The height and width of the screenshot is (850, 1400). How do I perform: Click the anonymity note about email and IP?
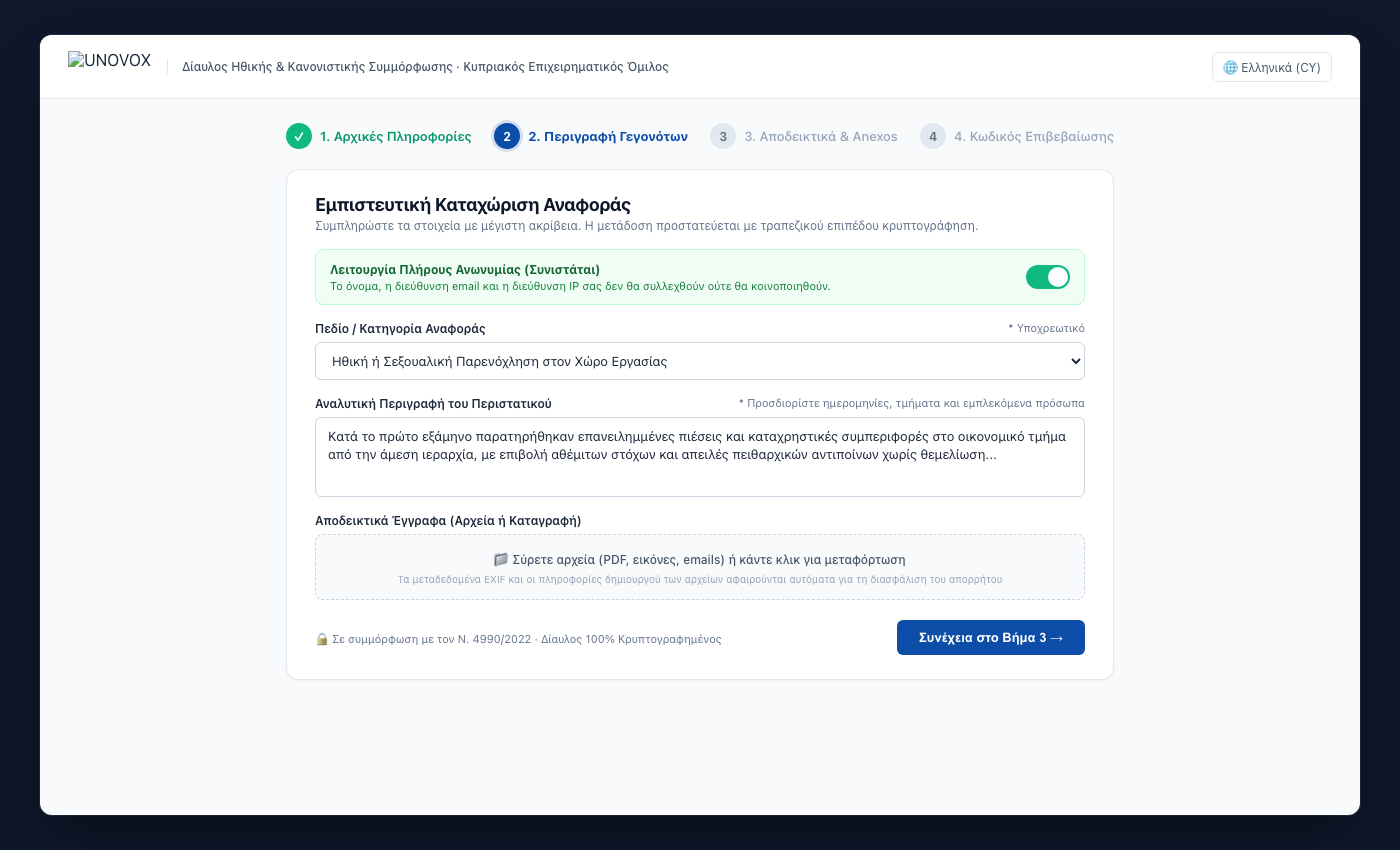[580, 286]
